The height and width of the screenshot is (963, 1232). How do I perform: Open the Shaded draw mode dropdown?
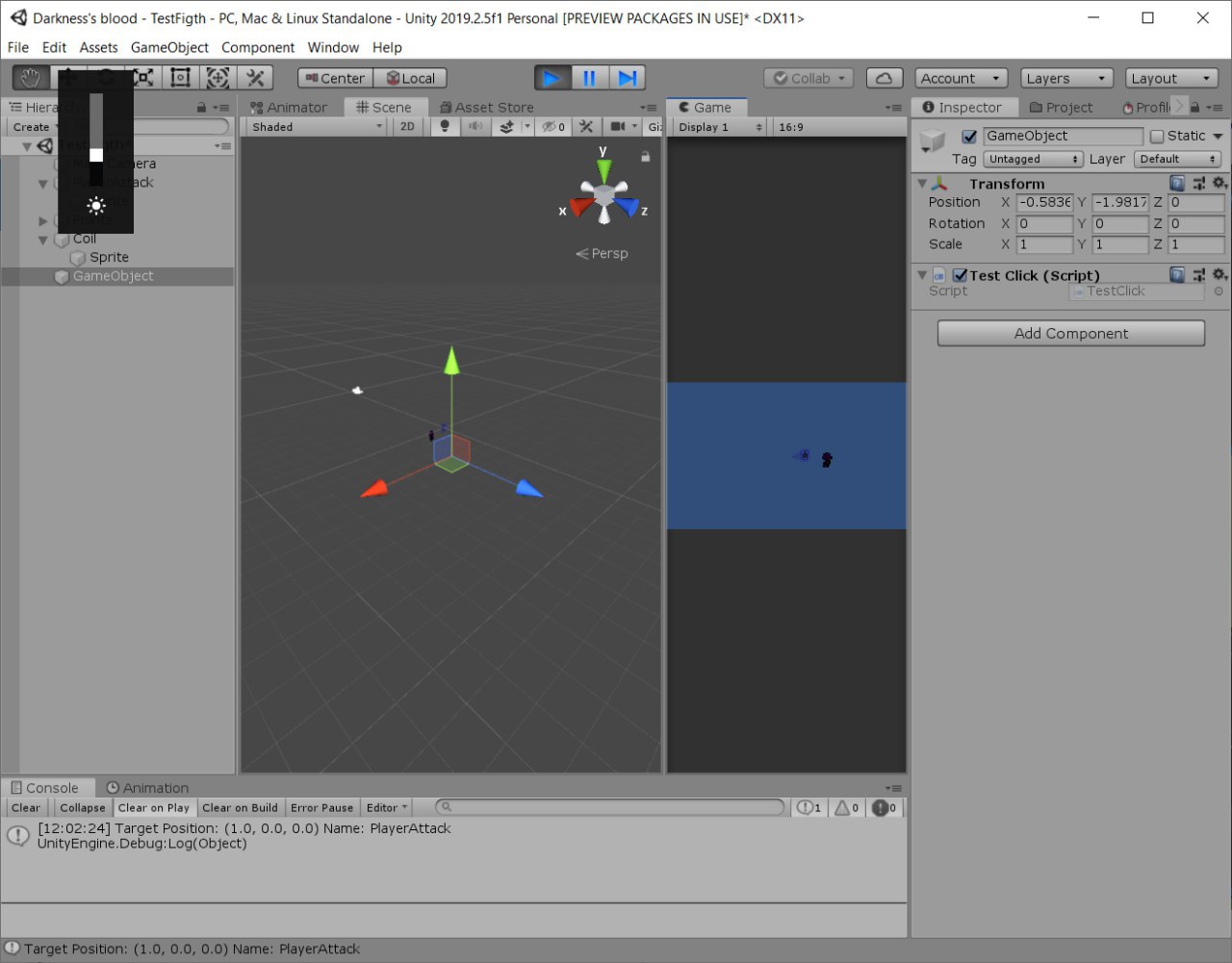tap(317, 126)
